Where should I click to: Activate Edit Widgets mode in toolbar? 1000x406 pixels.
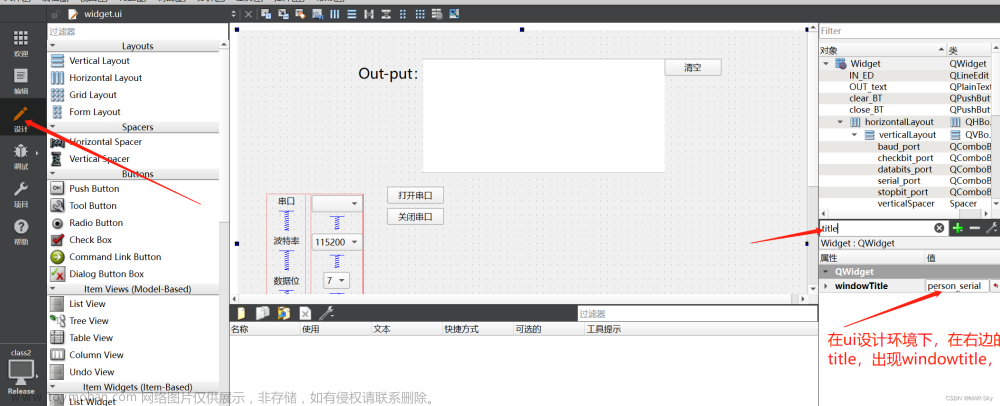[266, 14]
